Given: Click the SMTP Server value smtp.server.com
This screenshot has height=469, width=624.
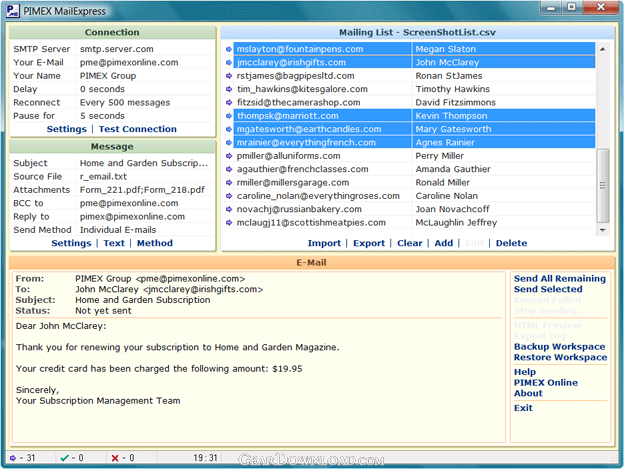Looking at the screenshot, I should pyautogui.click(x=117, y=49).
